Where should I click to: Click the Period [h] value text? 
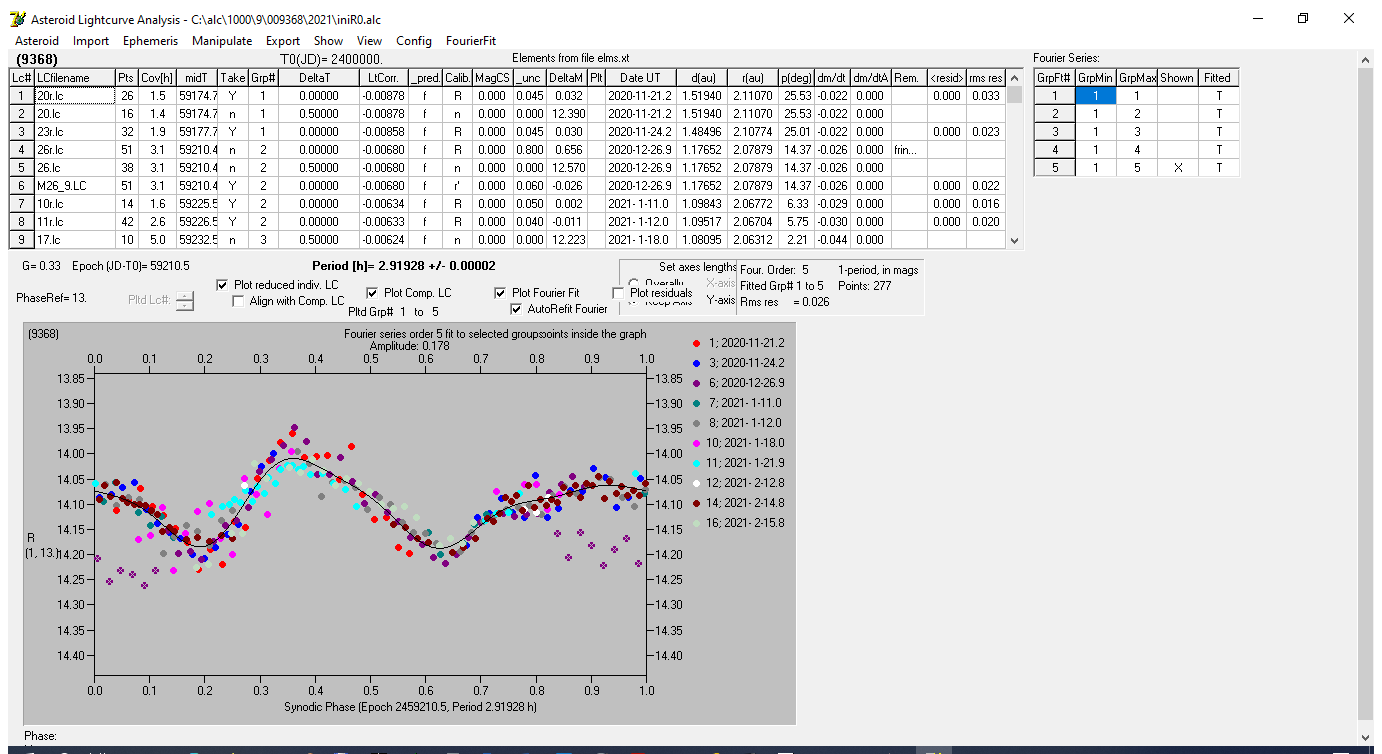pos(404,267)
